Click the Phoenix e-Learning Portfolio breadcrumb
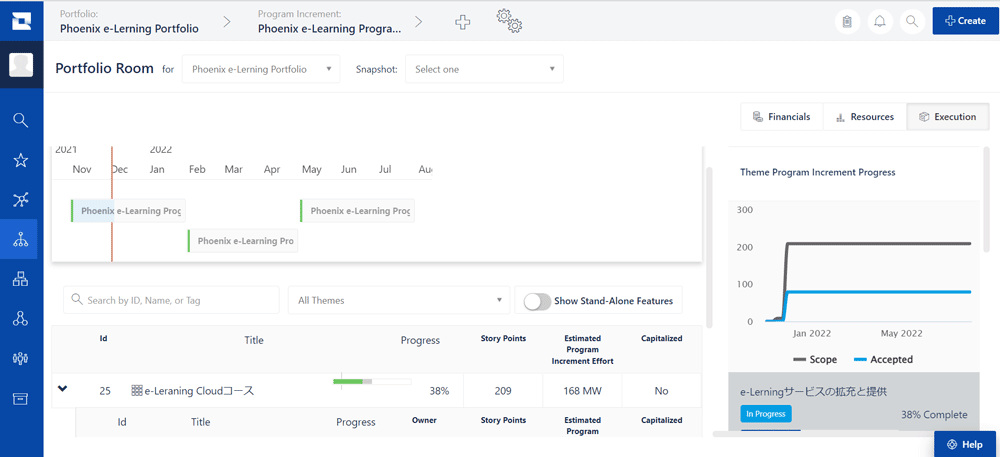The image size is (1000, 457). [x=129, y=28]
